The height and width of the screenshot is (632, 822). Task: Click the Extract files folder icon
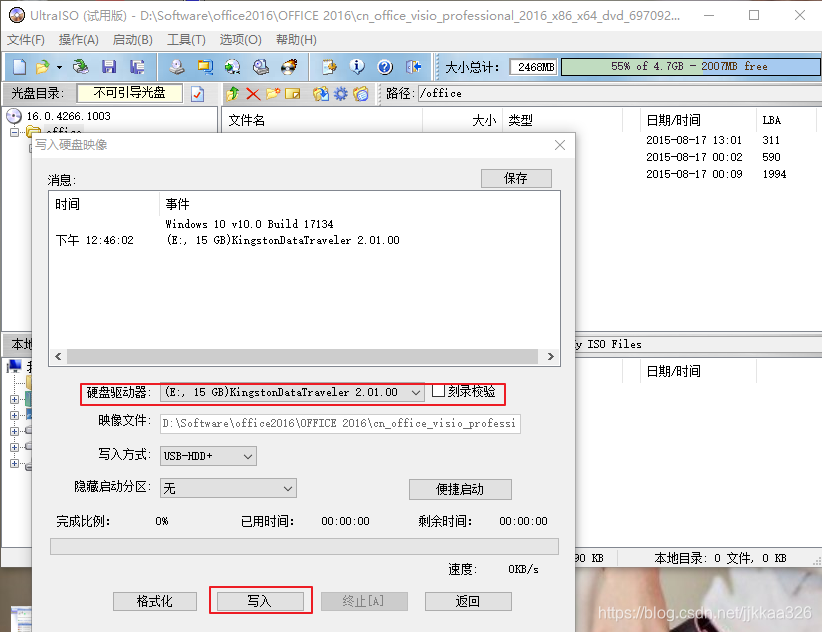coord(320,94)
